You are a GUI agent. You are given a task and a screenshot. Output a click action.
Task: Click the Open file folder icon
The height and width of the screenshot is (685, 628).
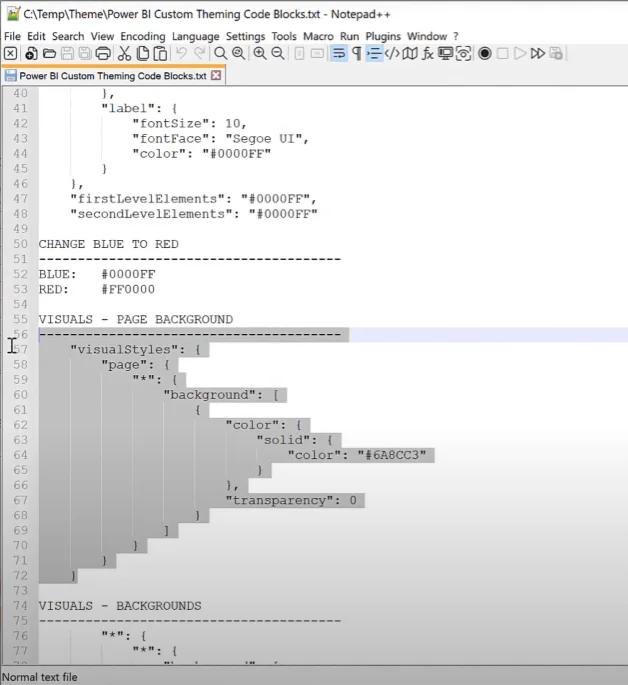pos(49,54)
